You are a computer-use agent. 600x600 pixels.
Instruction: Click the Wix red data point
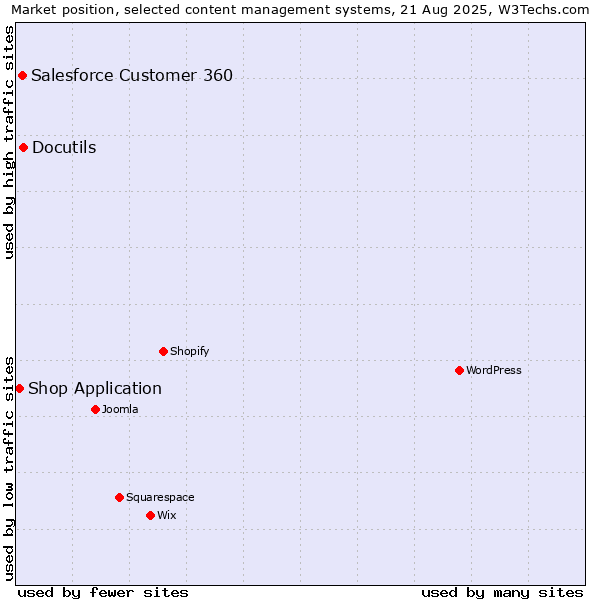click(150, 515)
